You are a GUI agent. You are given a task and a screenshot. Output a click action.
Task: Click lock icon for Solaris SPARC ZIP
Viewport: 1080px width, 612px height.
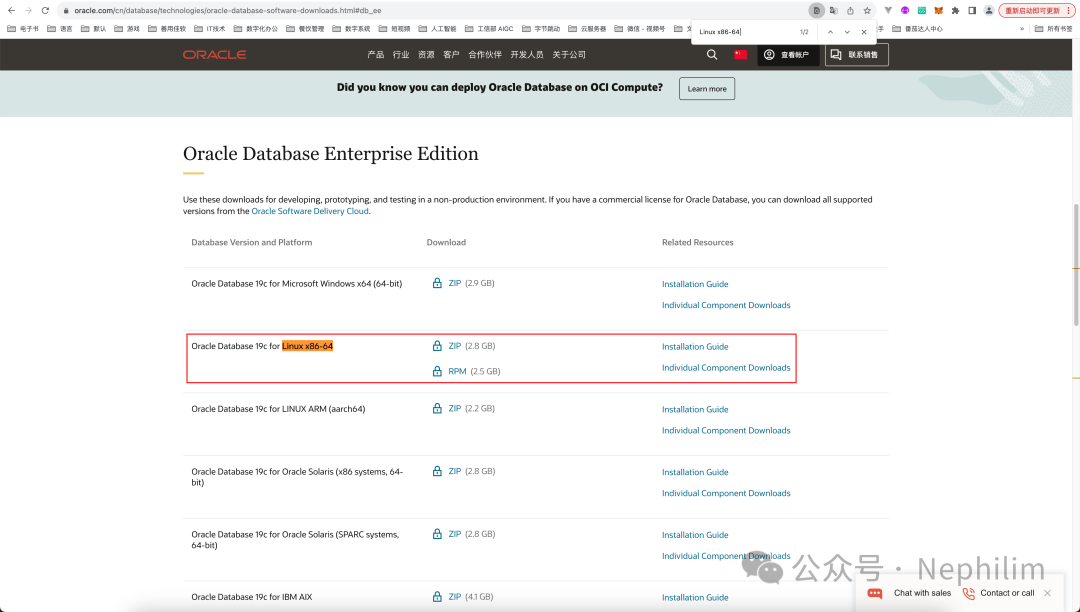[x=437, y=534]
